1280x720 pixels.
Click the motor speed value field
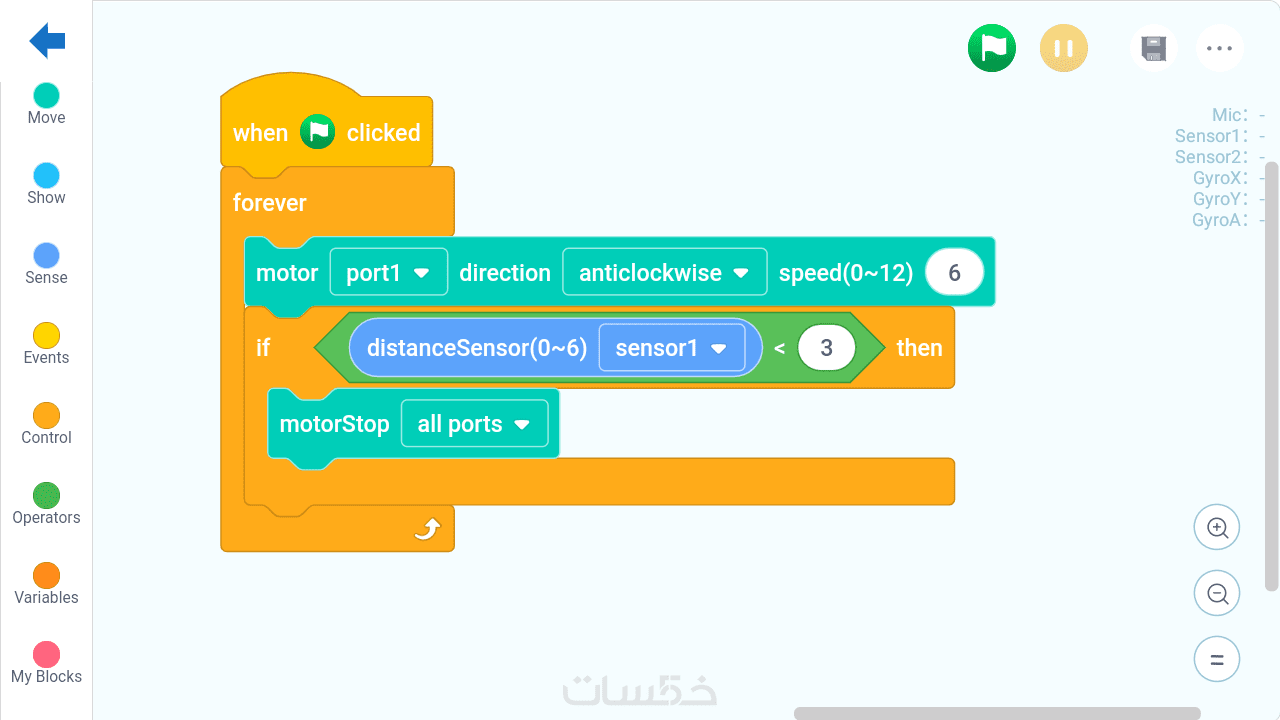pyautogui.click(x=954, y=273)
